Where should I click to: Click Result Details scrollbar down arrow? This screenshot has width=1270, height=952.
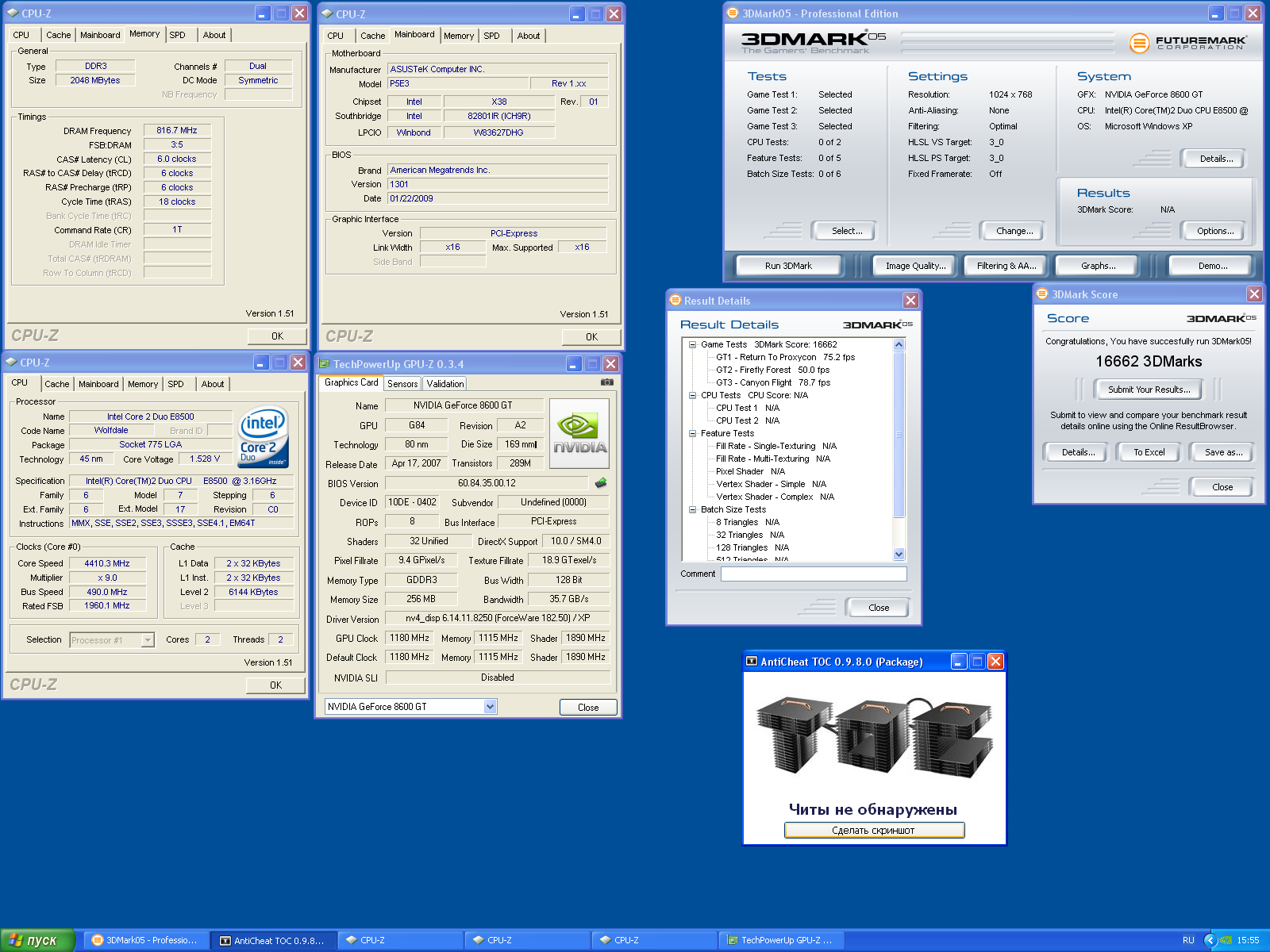pos(899,555)
